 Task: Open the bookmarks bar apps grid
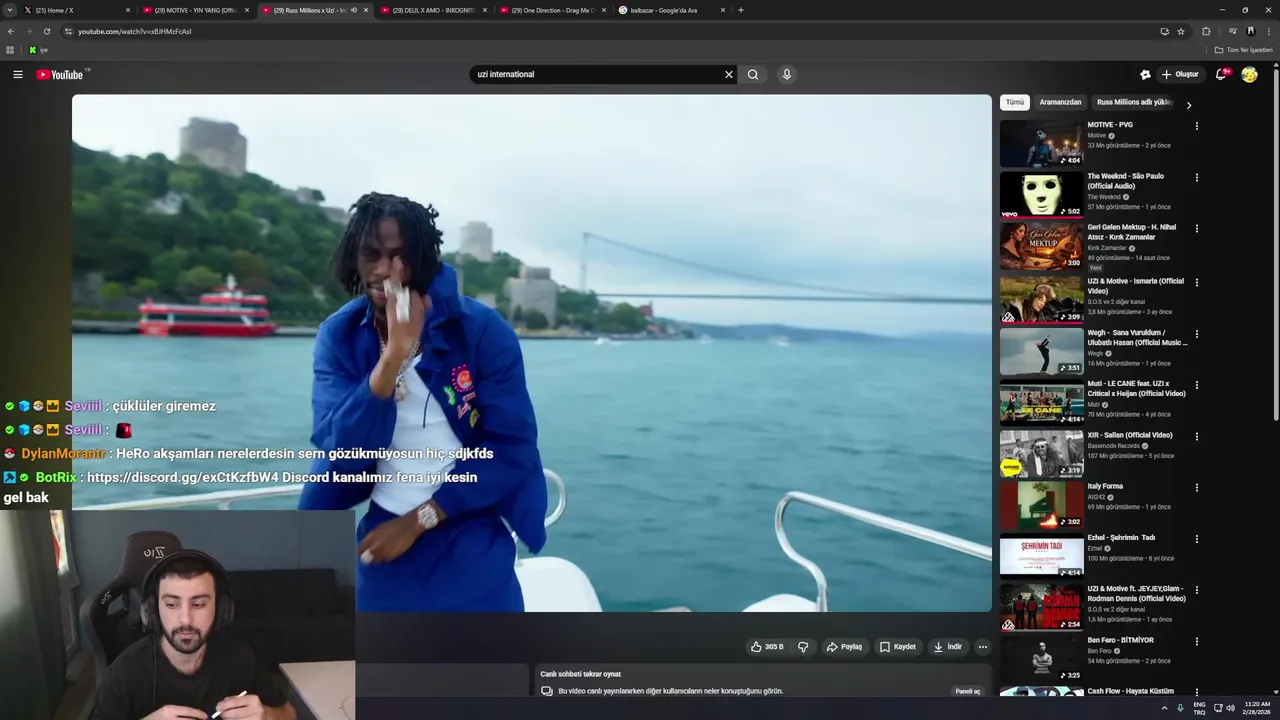(10, 50)
